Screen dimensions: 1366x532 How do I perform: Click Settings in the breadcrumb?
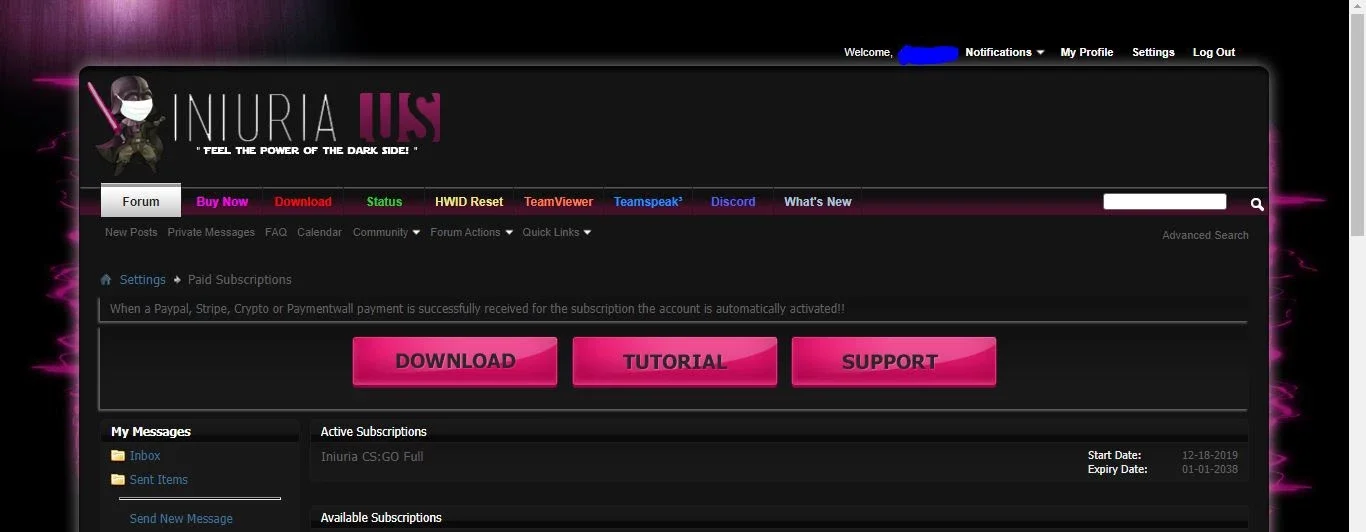143,280
